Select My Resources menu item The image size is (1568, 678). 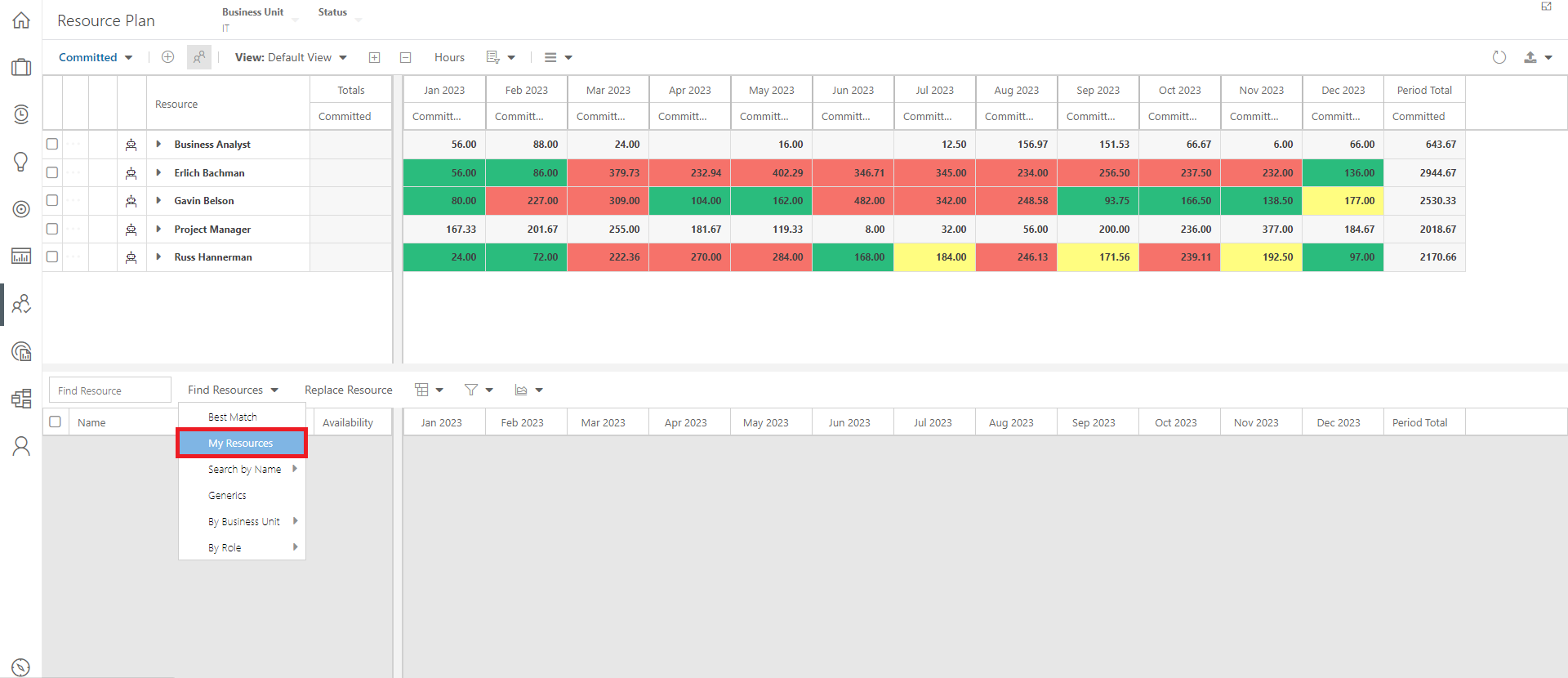coord(242,443)
